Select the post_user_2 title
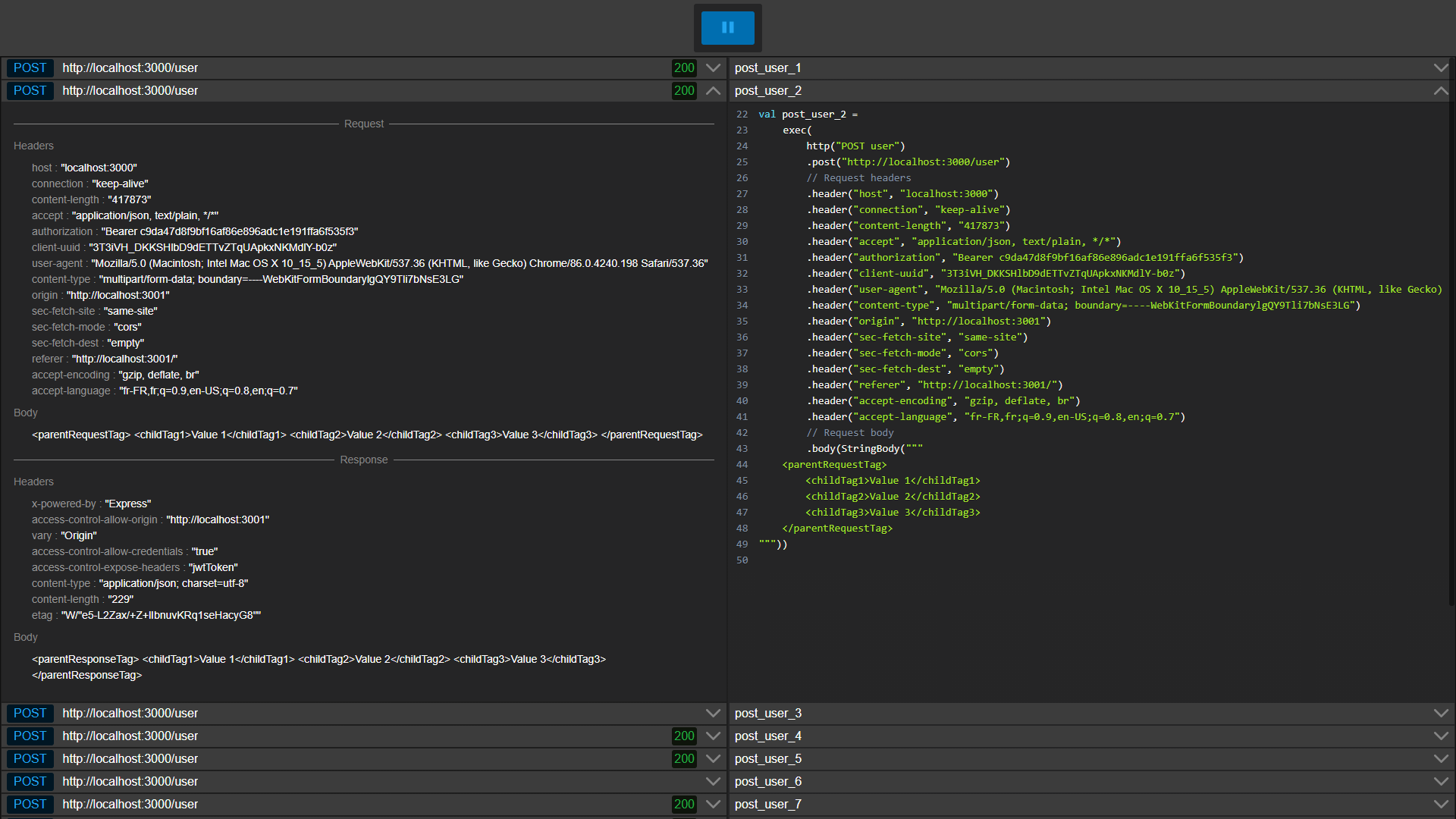 tap(767, 91)
